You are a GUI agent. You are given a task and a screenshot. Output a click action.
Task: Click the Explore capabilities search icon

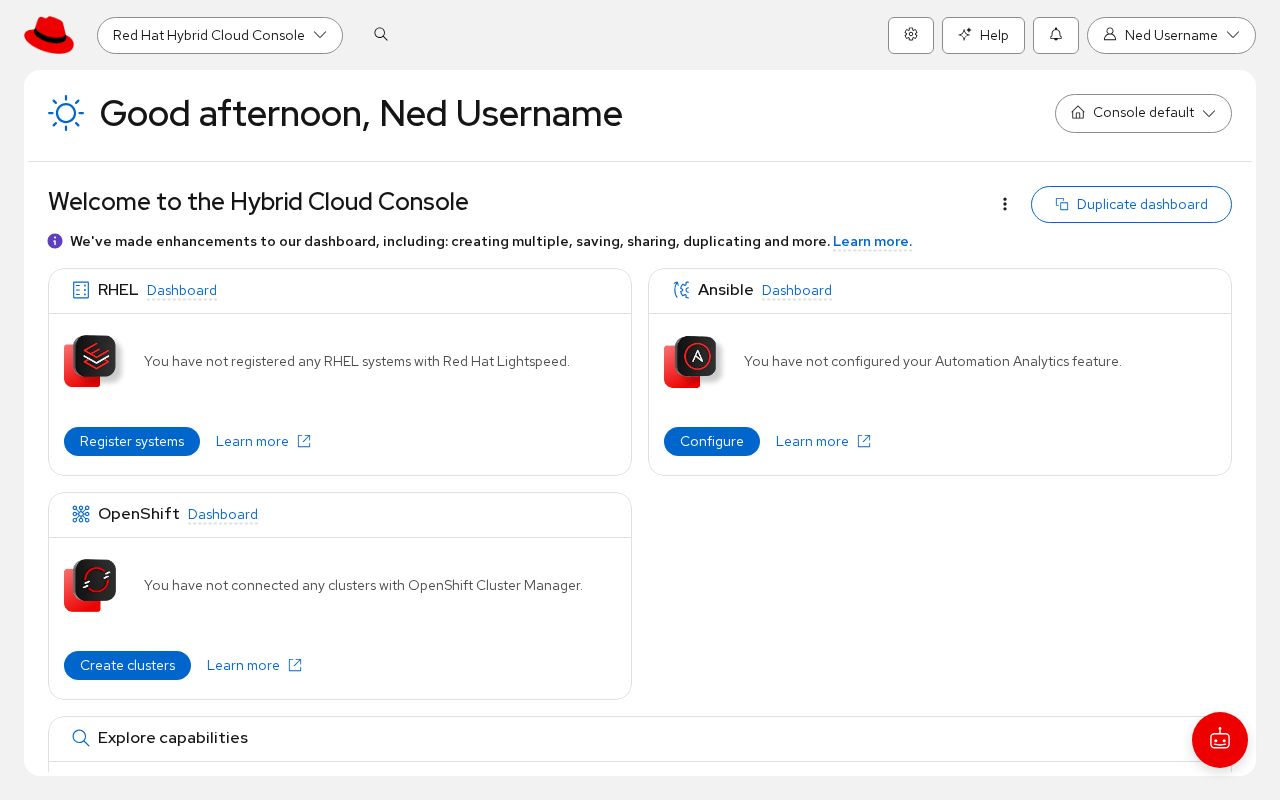pyautogui.click(x=81, y=738)
